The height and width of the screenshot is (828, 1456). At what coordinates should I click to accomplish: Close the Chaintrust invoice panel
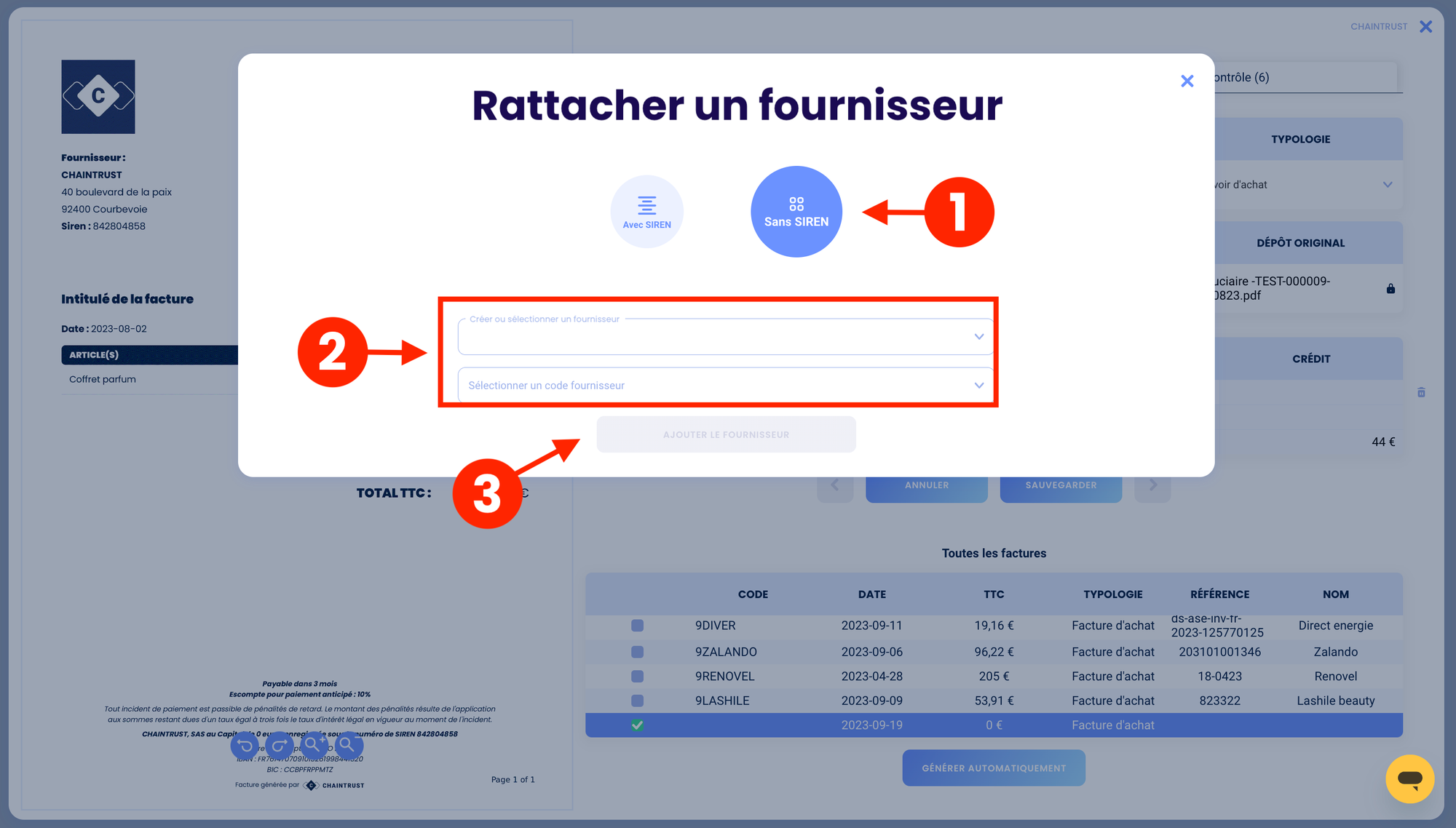point(1425,27)
